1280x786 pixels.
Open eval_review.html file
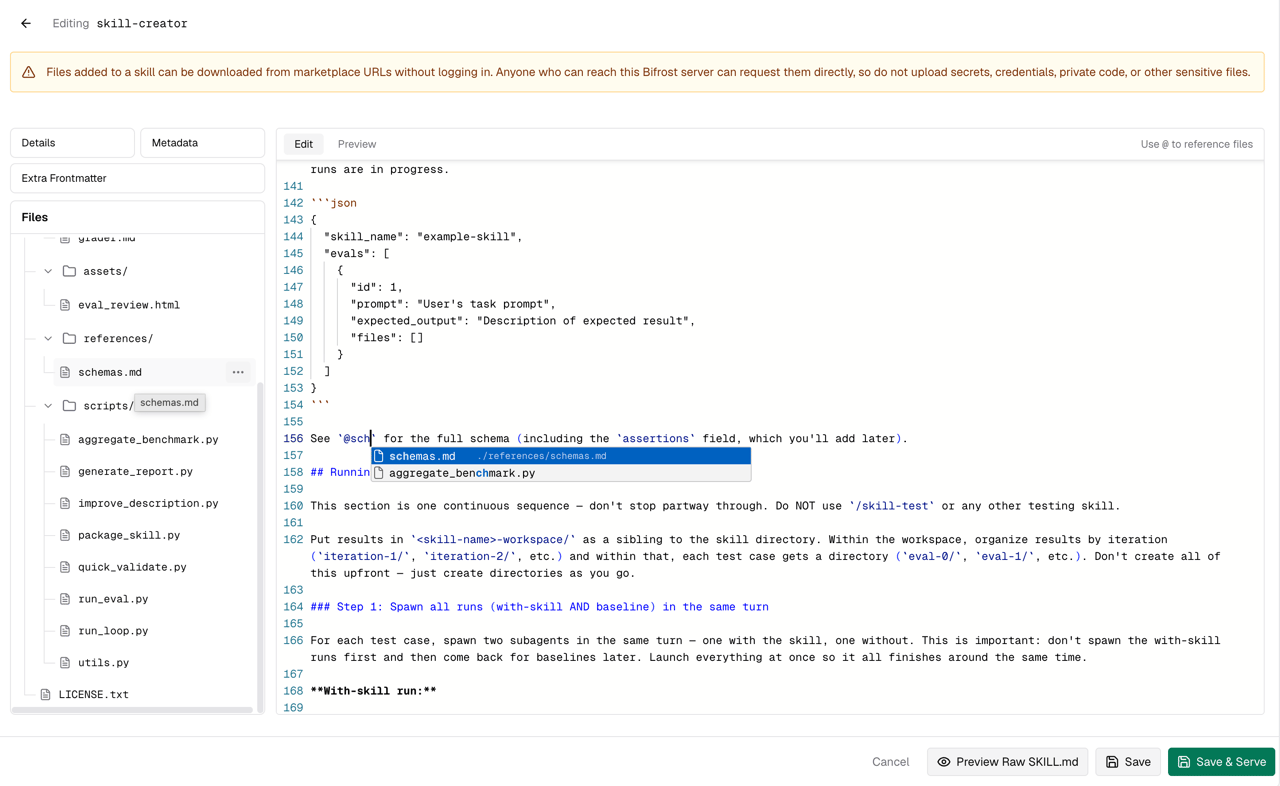(129, 305)
